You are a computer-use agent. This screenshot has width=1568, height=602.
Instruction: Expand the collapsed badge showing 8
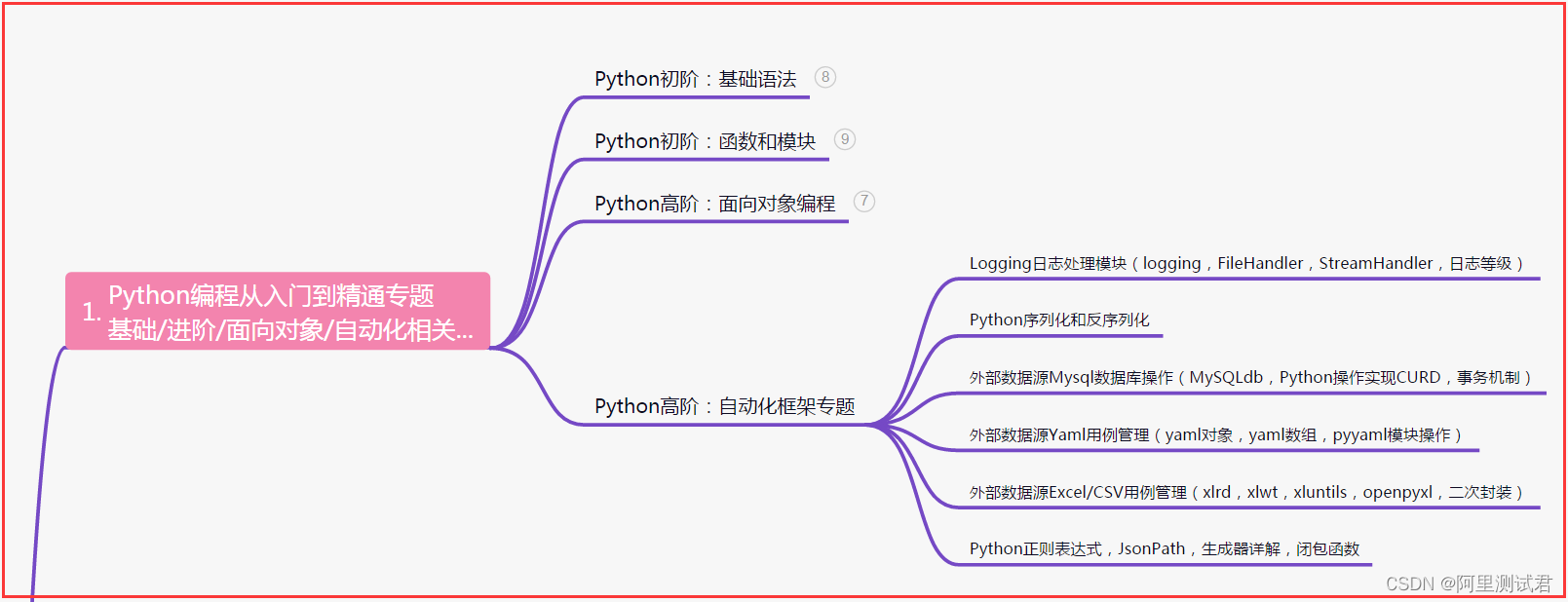(825, 77)
